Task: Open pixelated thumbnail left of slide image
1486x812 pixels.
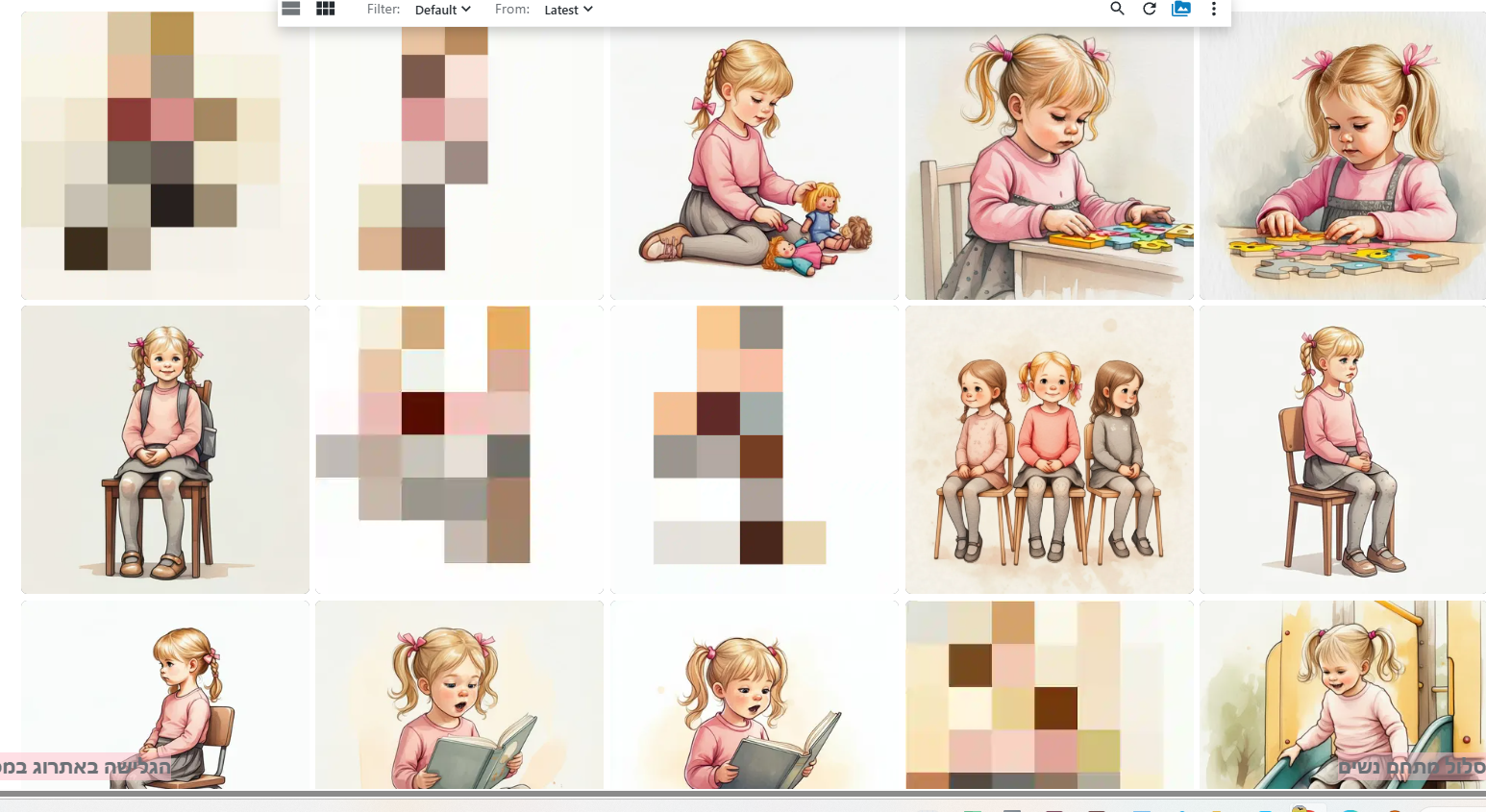Action: (x=1050, y=695)
